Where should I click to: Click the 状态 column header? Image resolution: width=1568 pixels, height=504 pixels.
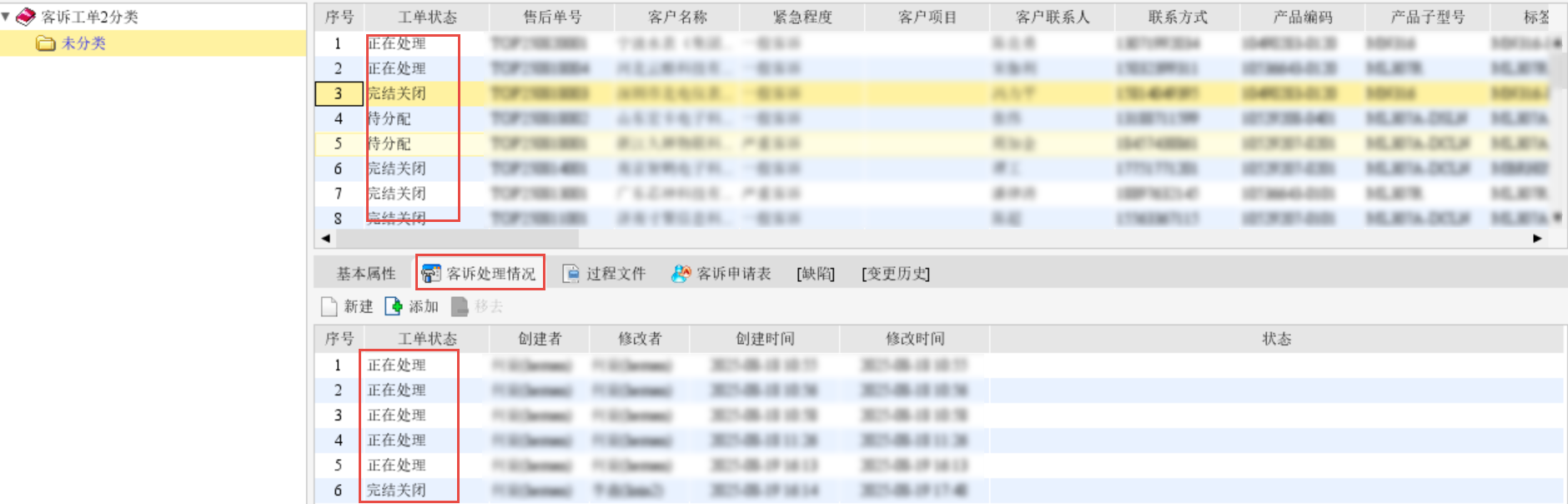tap(1276, 339)
